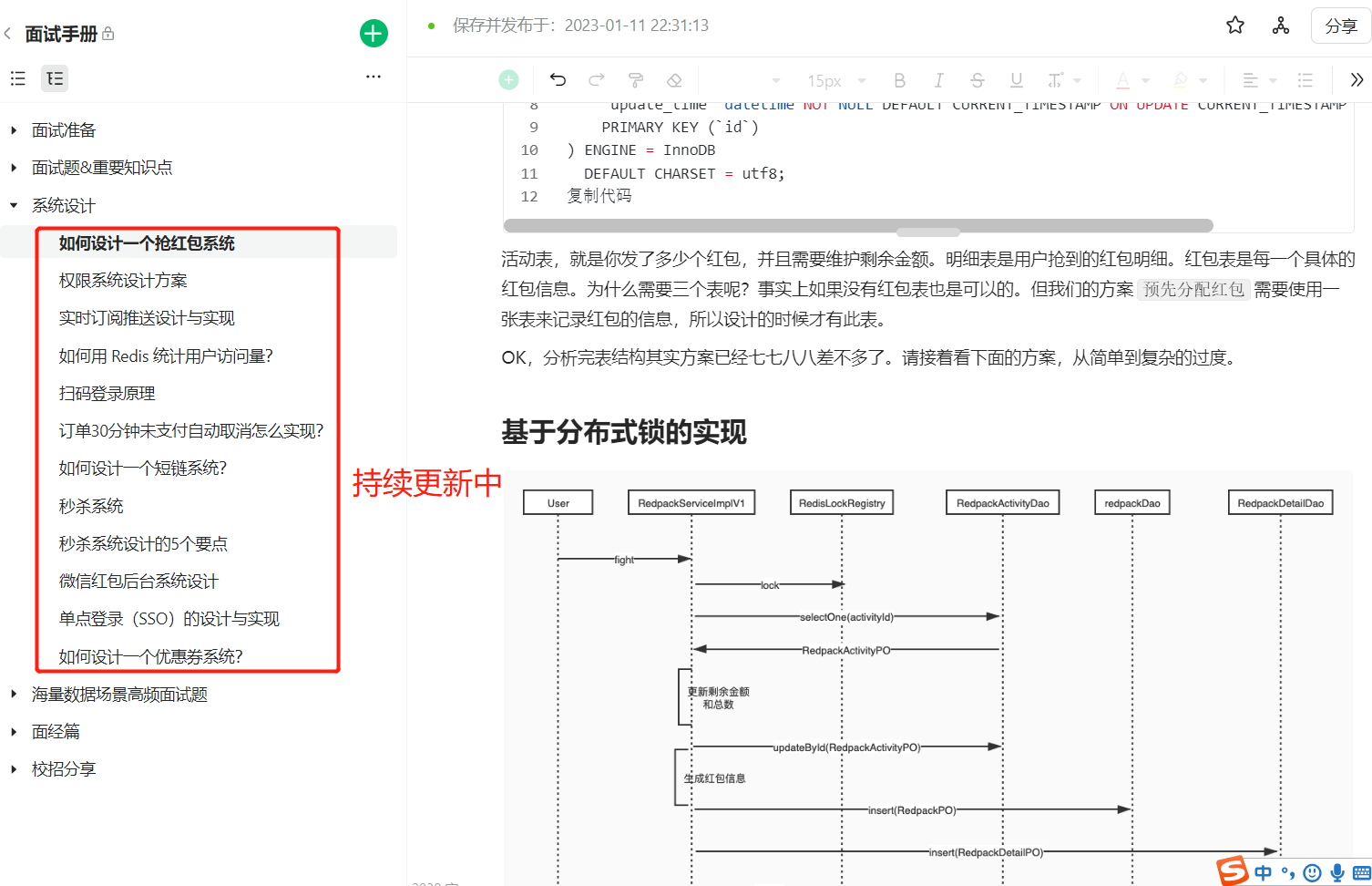The height and width of the screenshot is (886, 1372).
Task: Apply the highlight background color
Action: [x=1181, y=80]
